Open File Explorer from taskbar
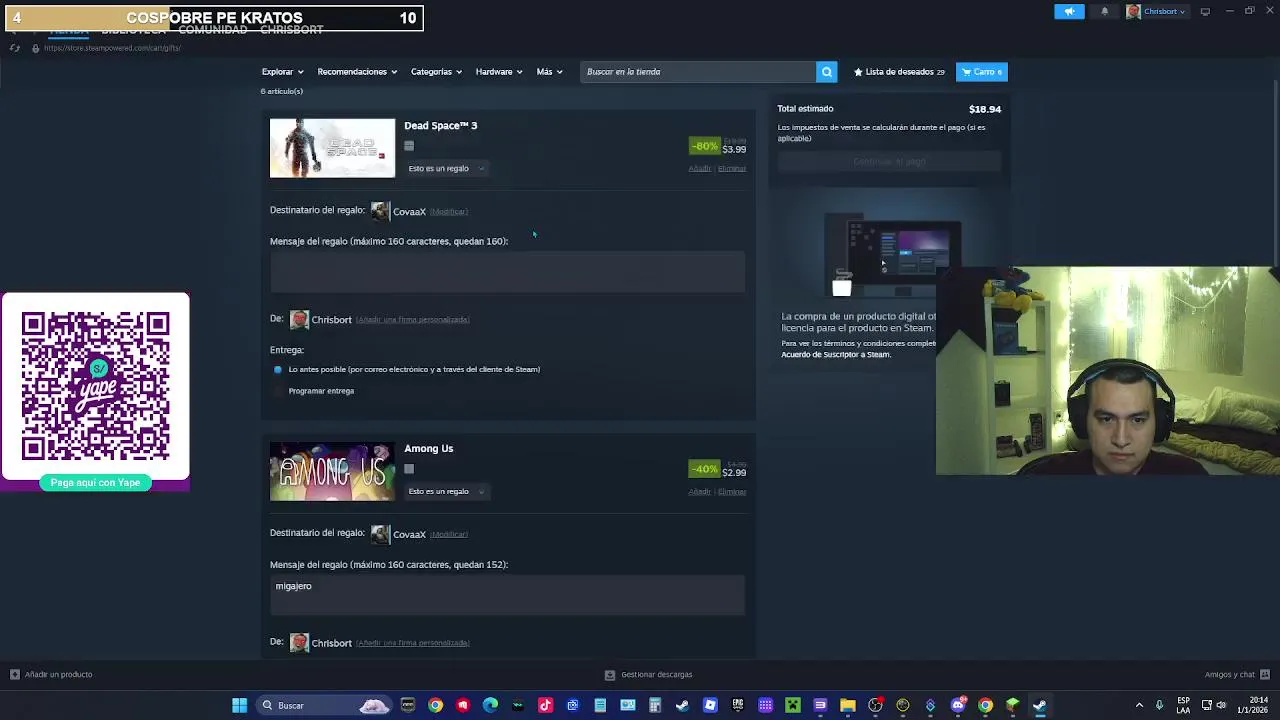Screen dimensions: 1280x720 point(847,705)
